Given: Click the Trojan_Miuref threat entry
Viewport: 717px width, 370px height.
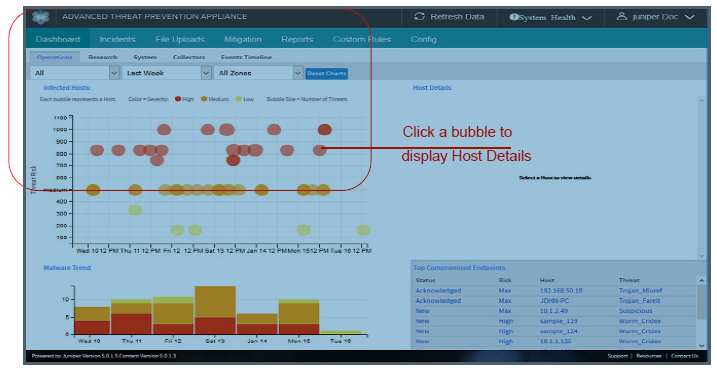Looking at the screenshot, I should click(640, 290).
